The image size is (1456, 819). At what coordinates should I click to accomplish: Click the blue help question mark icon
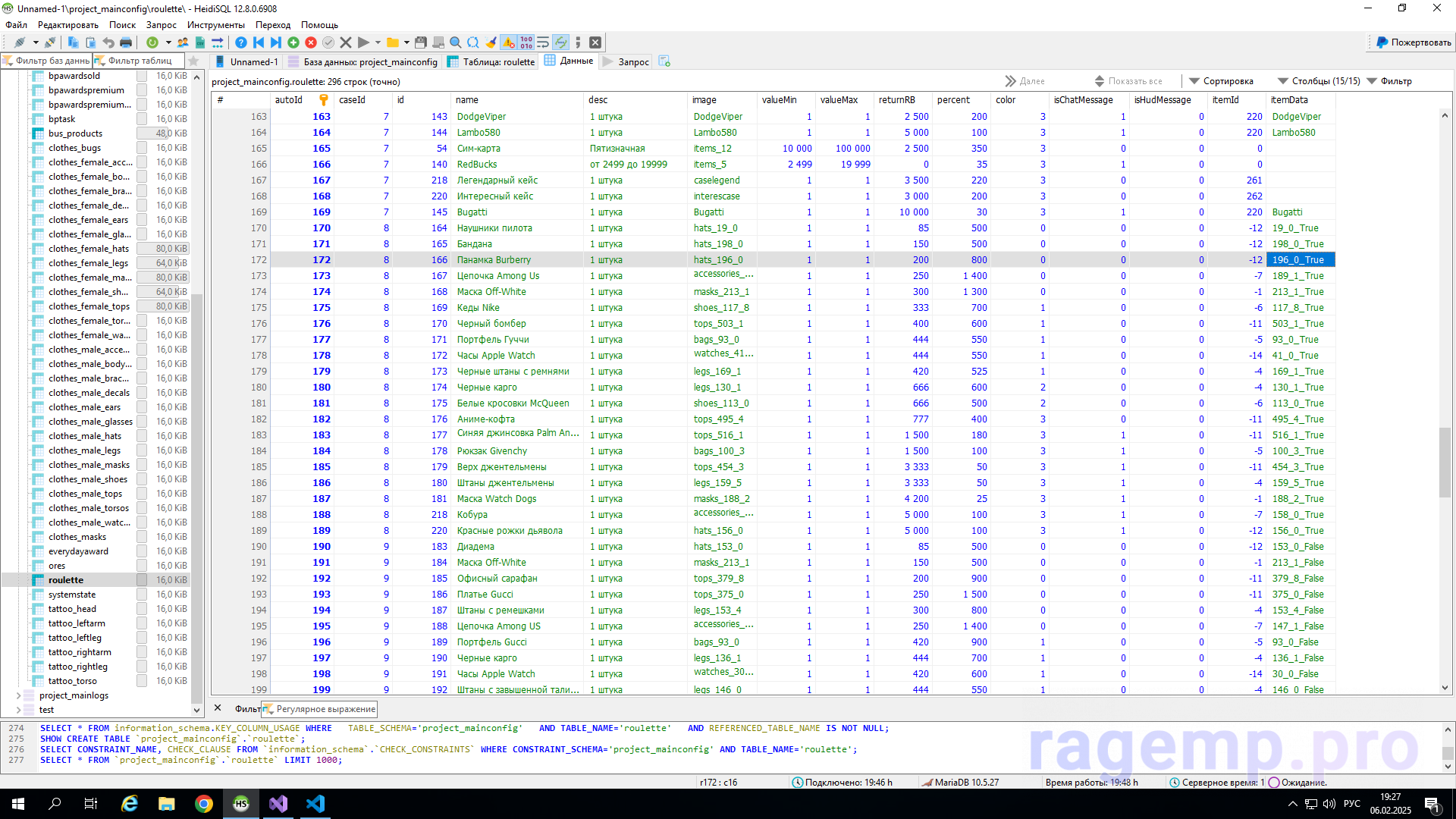pos(240,42)
